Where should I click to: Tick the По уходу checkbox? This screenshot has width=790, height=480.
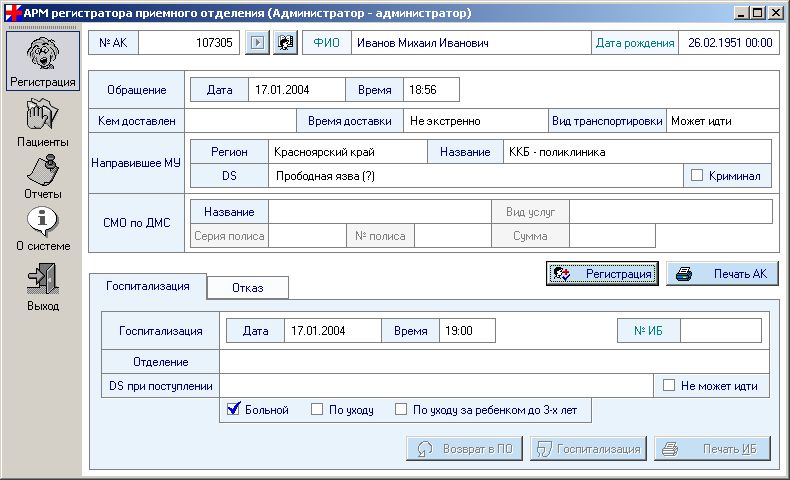317,409
